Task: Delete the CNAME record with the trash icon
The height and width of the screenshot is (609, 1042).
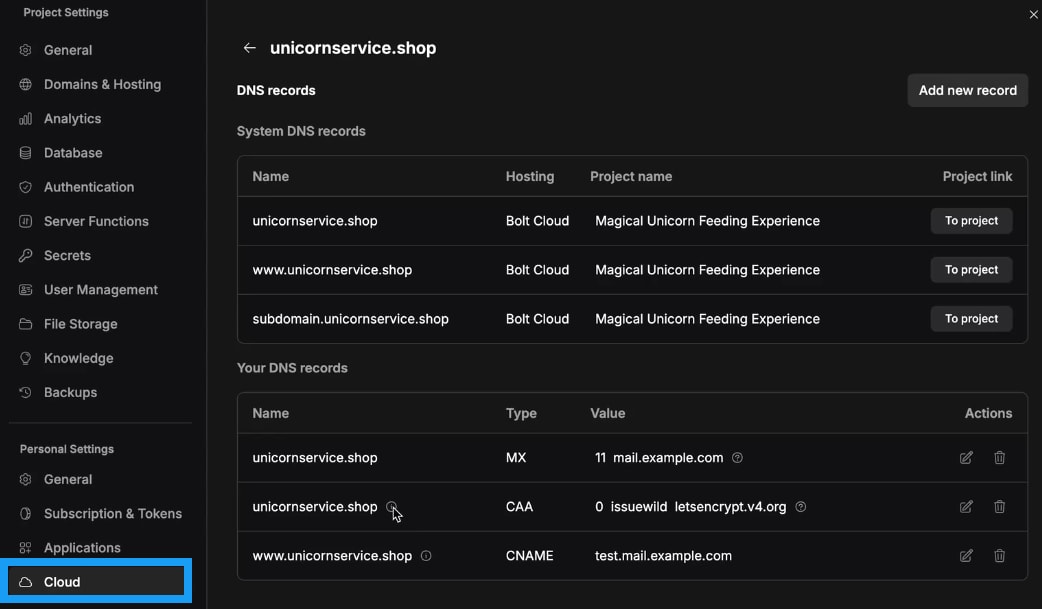Action: [999, 555]
